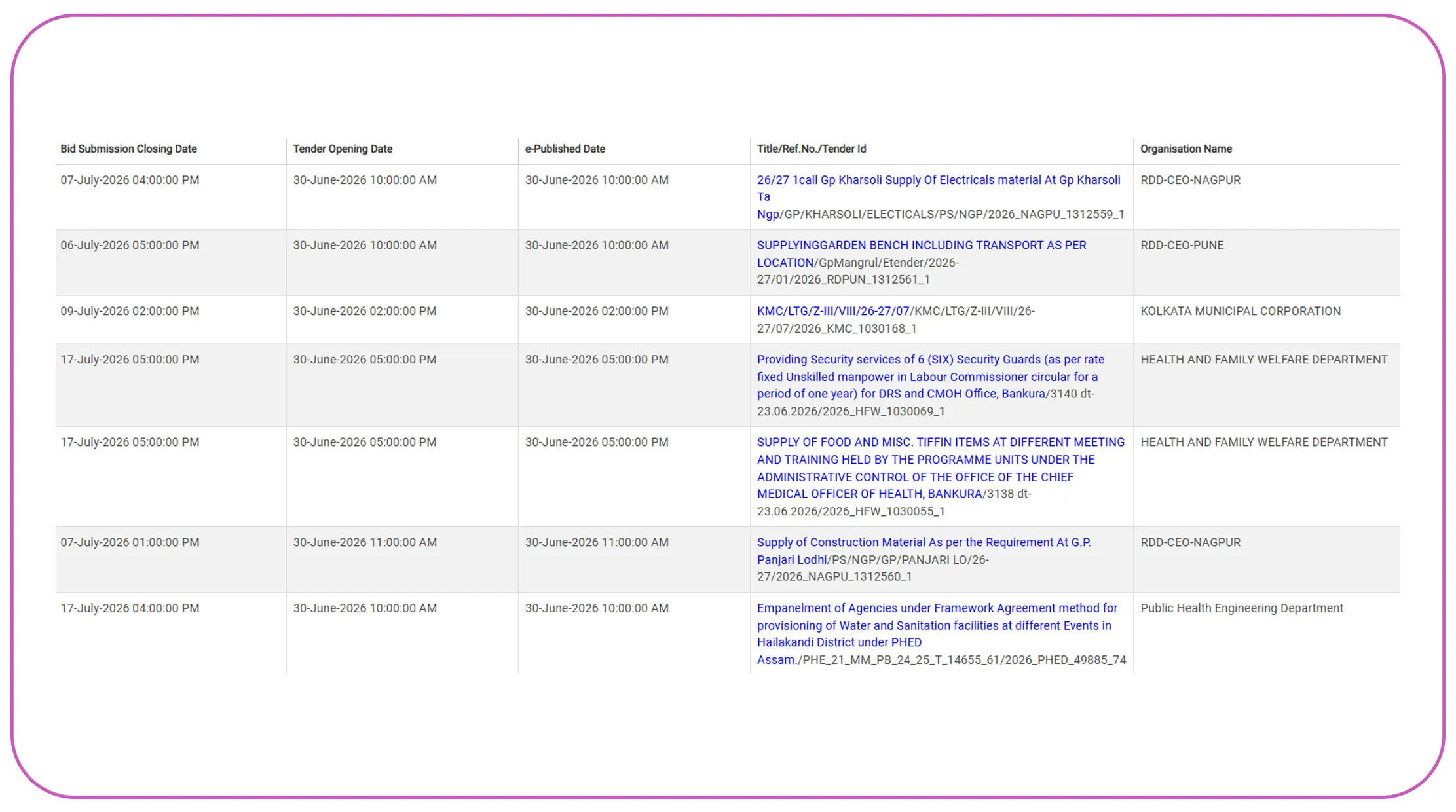Click the Tender Opening Date column header
The width and height of the screenshot is (1456, 812).
pos(343,149)
